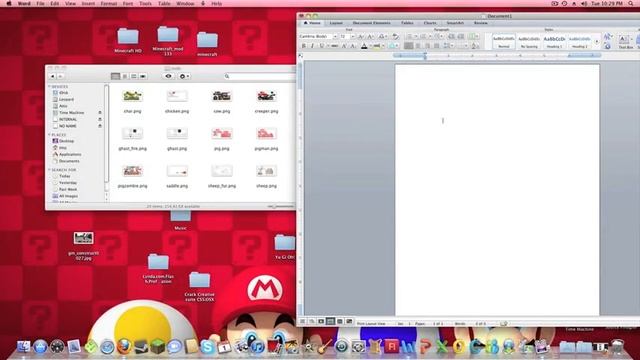Collapse the Devices section in Finder sidebar
The width and height of the screenshot is (640, 360).
point(49,87)
